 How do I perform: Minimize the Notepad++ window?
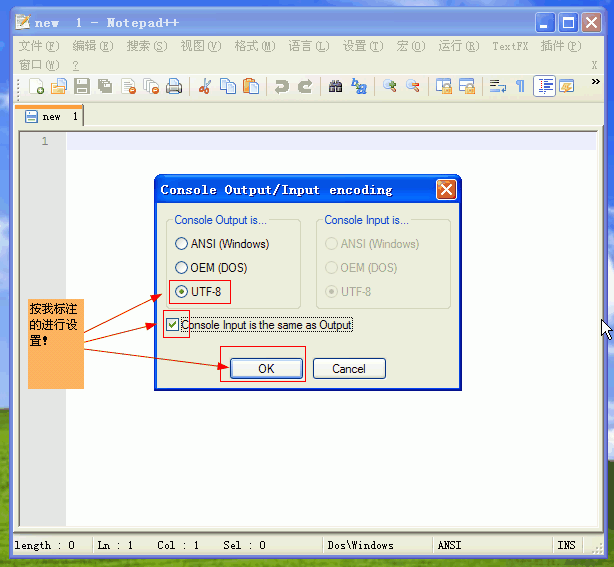[x=545, y=22]
